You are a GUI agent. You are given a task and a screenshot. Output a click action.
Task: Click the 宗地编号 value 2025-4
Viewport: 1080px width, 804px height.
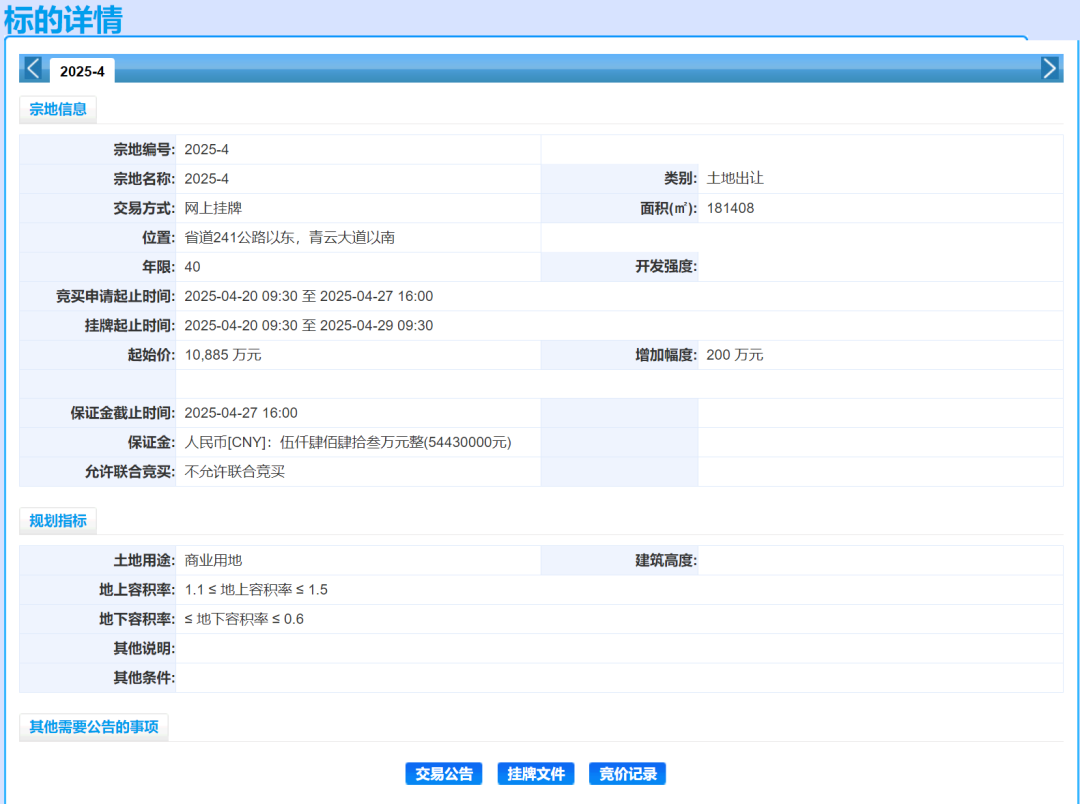pyautogui.click(x=207, y=150)
